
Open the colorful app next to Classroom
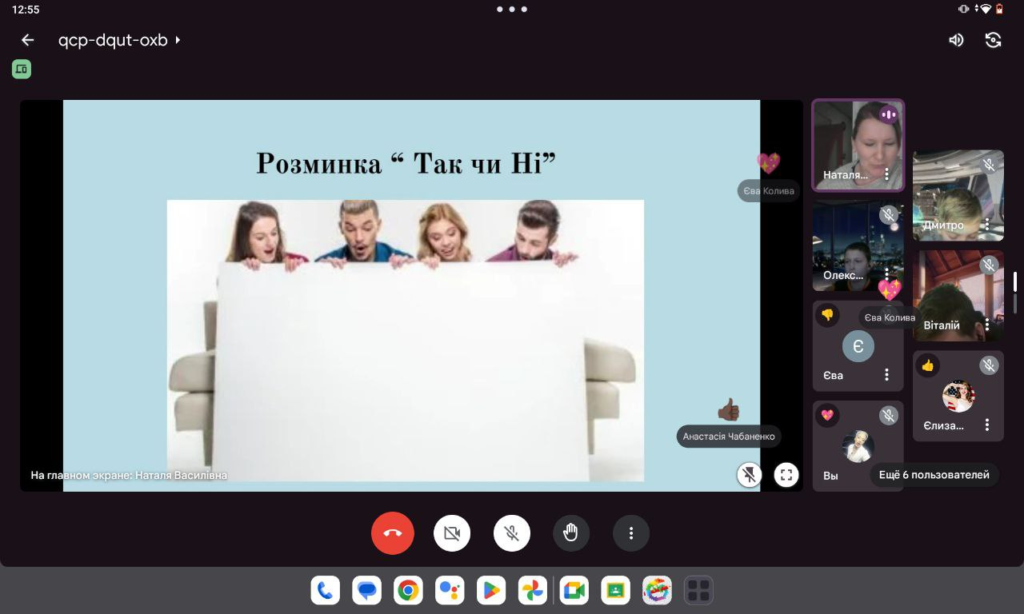(x=657, y=590)
